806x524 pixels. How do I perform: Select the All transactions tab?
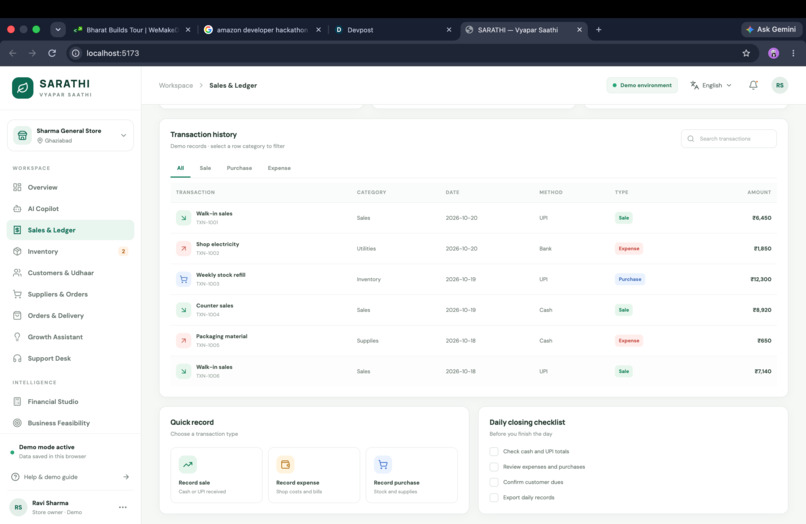click(180, 168)
